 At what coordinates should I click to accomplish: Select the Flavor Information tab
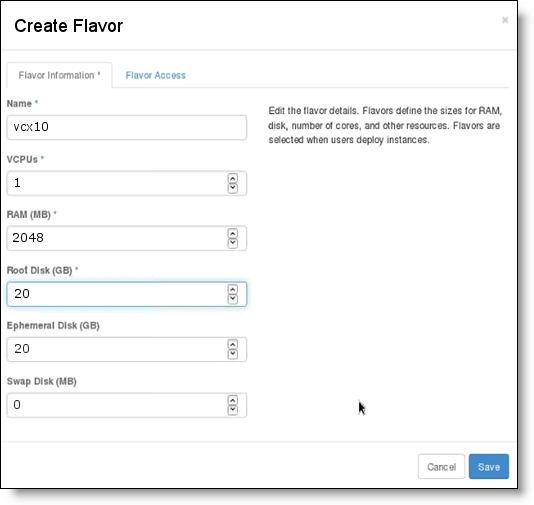pyautogui.click(x=59, y=75)
